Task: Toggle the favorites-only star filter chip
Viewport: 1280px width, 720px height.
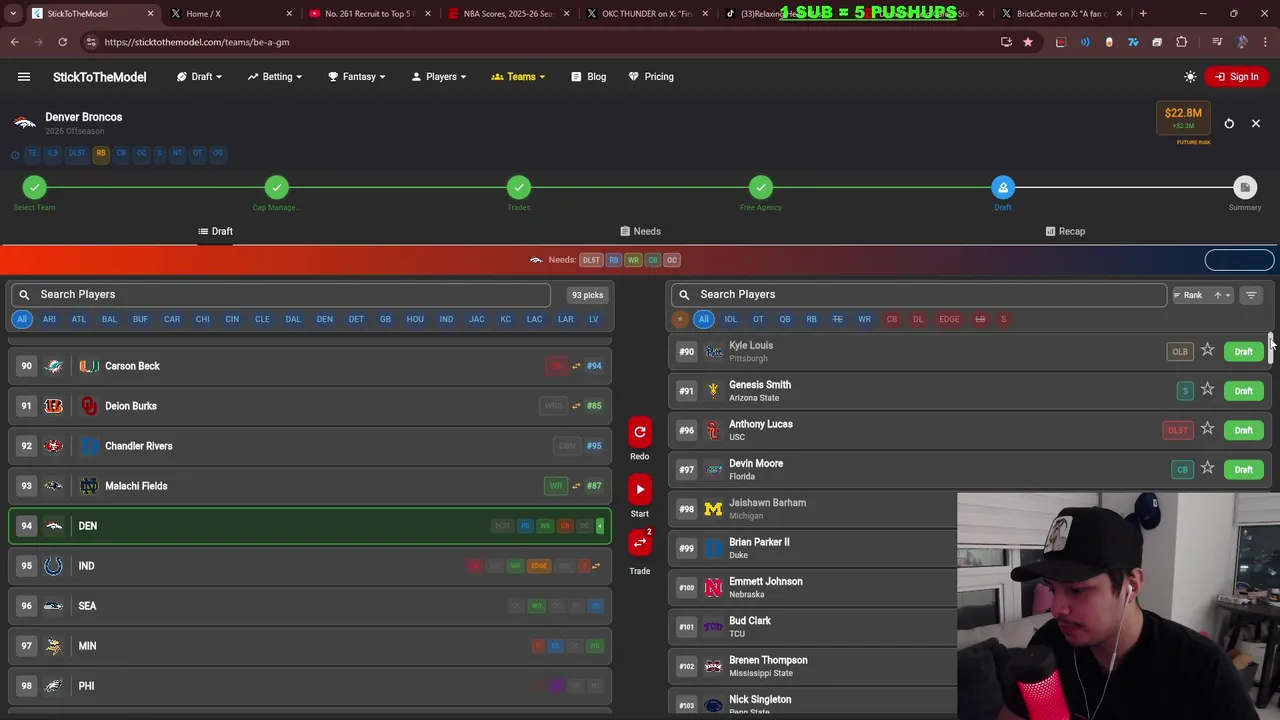Action: [680, 319]
